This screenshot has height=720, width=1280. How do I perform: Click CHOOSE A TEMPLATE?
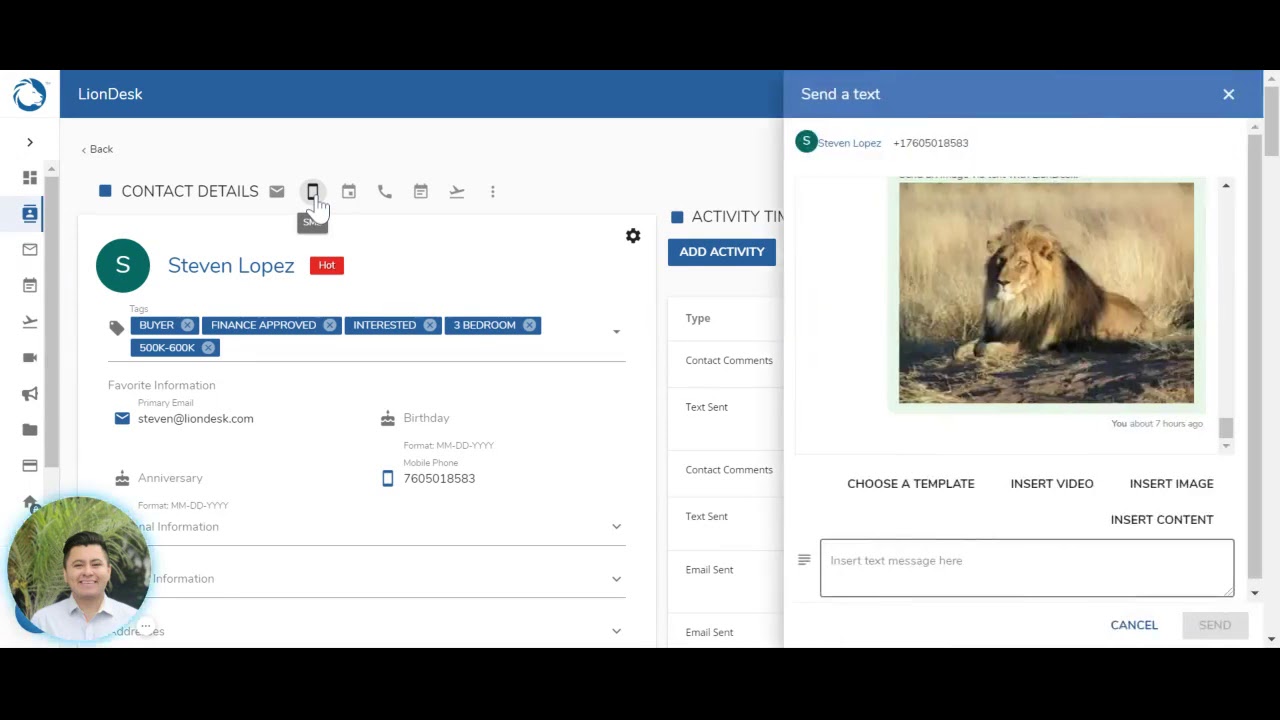911,484
